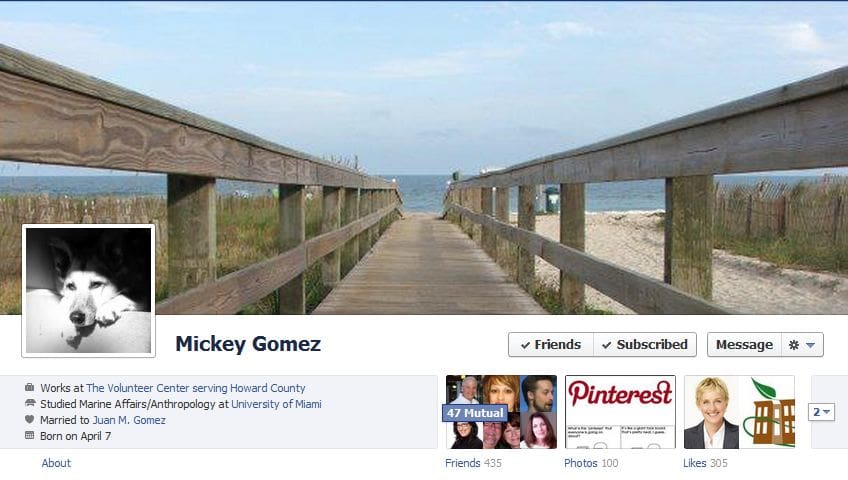Open University of Miami link
Viewport: 848px width, 480px height.
[276, 404]
